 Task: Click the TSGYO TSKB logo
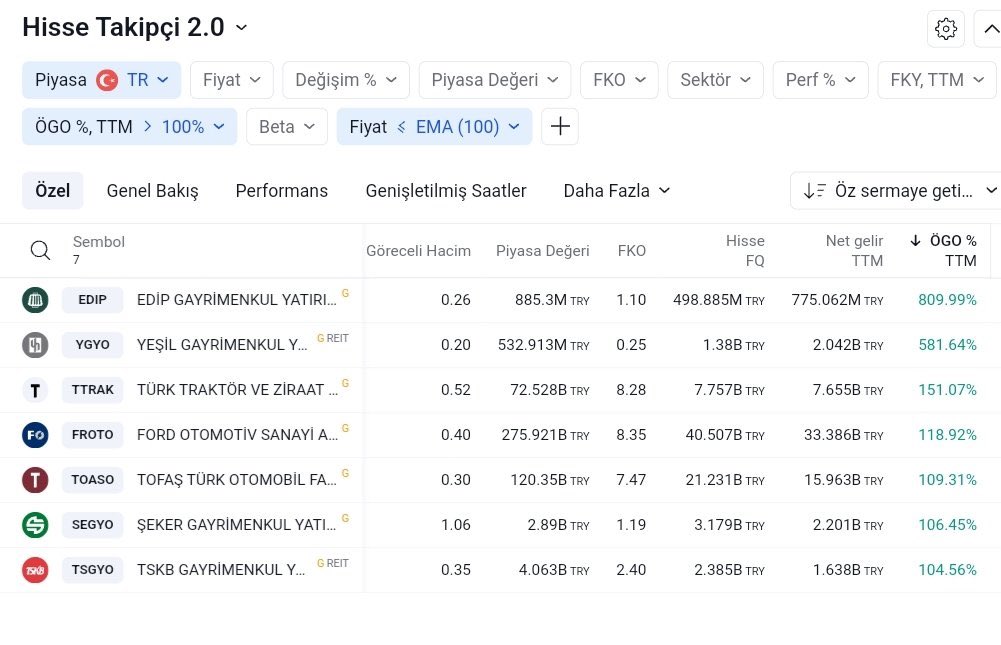click(x=35, y=570)
